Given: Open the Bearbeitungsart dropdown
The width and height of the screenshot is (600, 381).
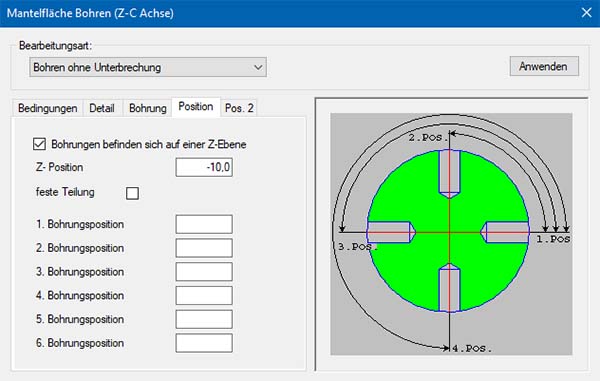Looking at the screenshot, I should pyautogui.click(x=148, y=67).
